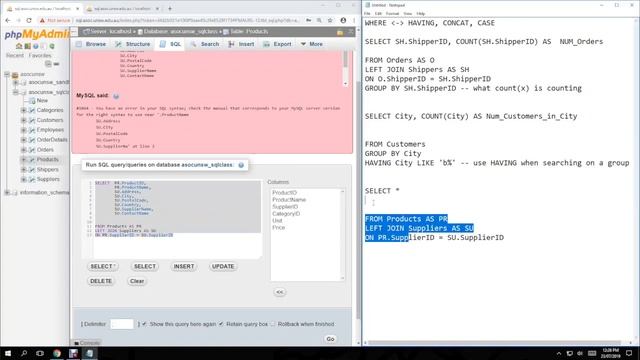Click the Go button to run query
640x360 pixels.
[330, 339]
